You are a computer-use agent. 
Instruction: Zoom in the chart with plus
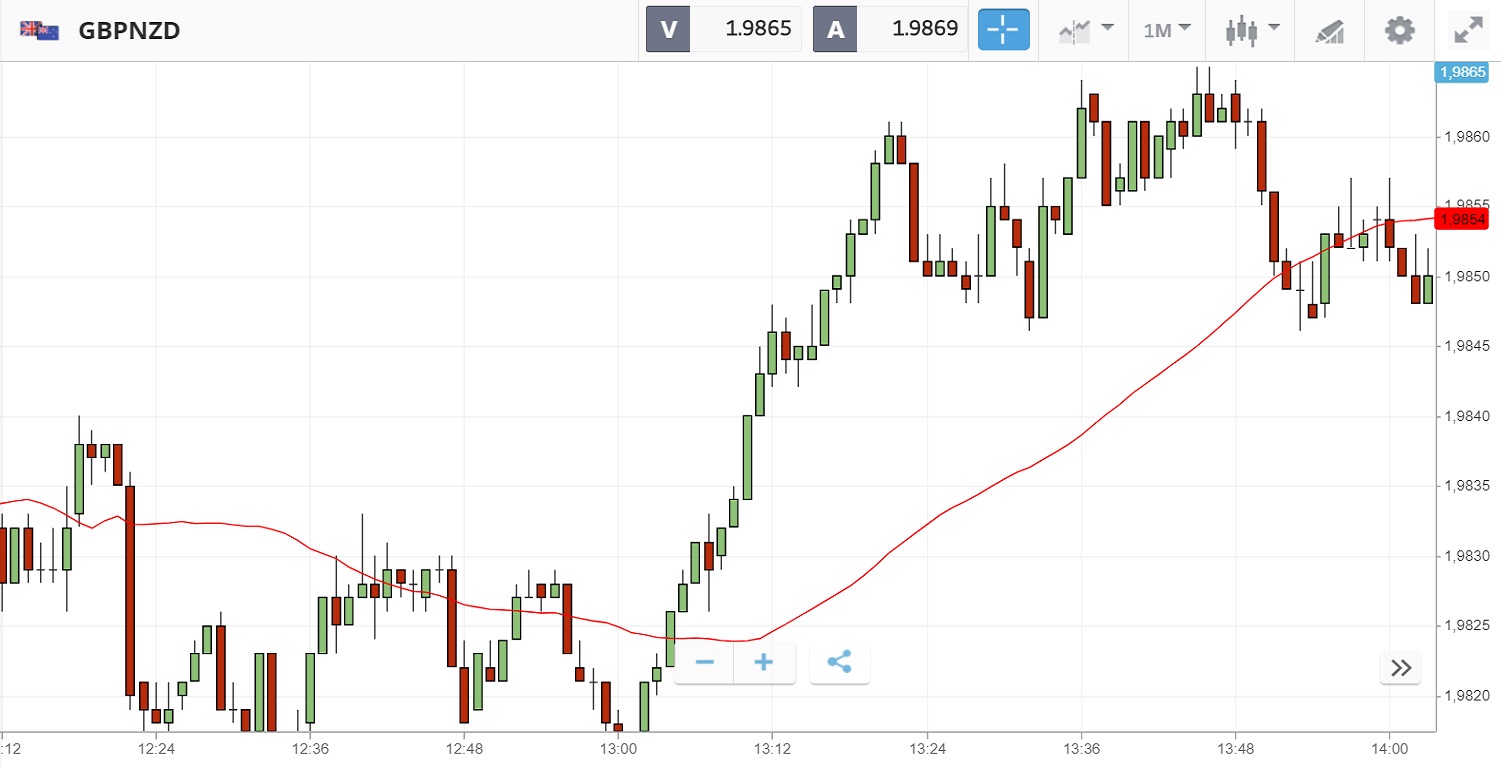(x=764, y=662)
